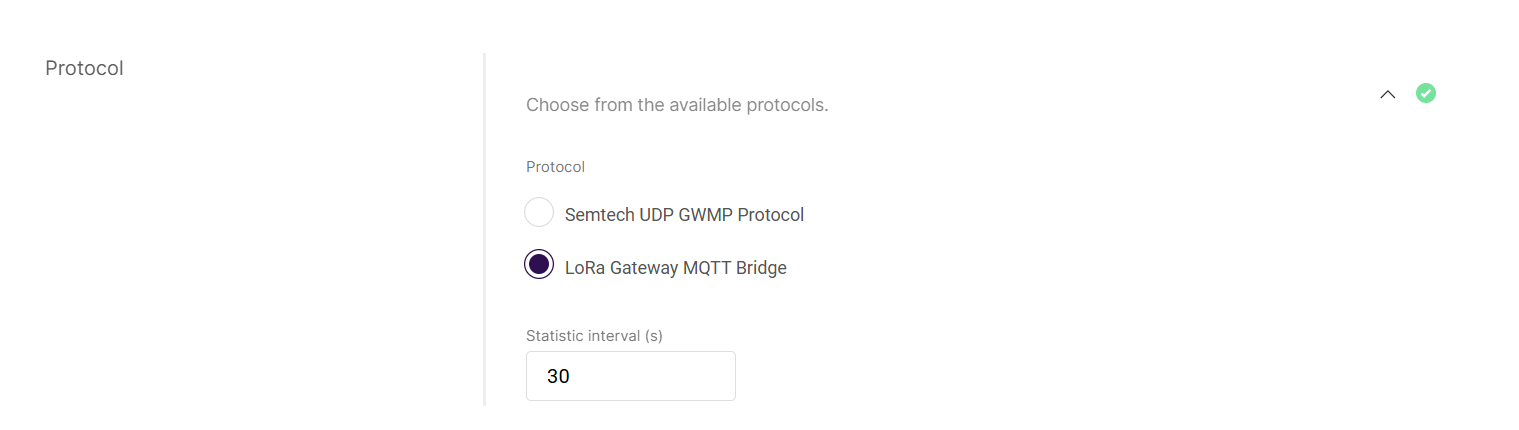Viewport: 1519px width, 430px height.
Task: Toggle the upward arrow next to checkmark
Action: click(1387, 94)
